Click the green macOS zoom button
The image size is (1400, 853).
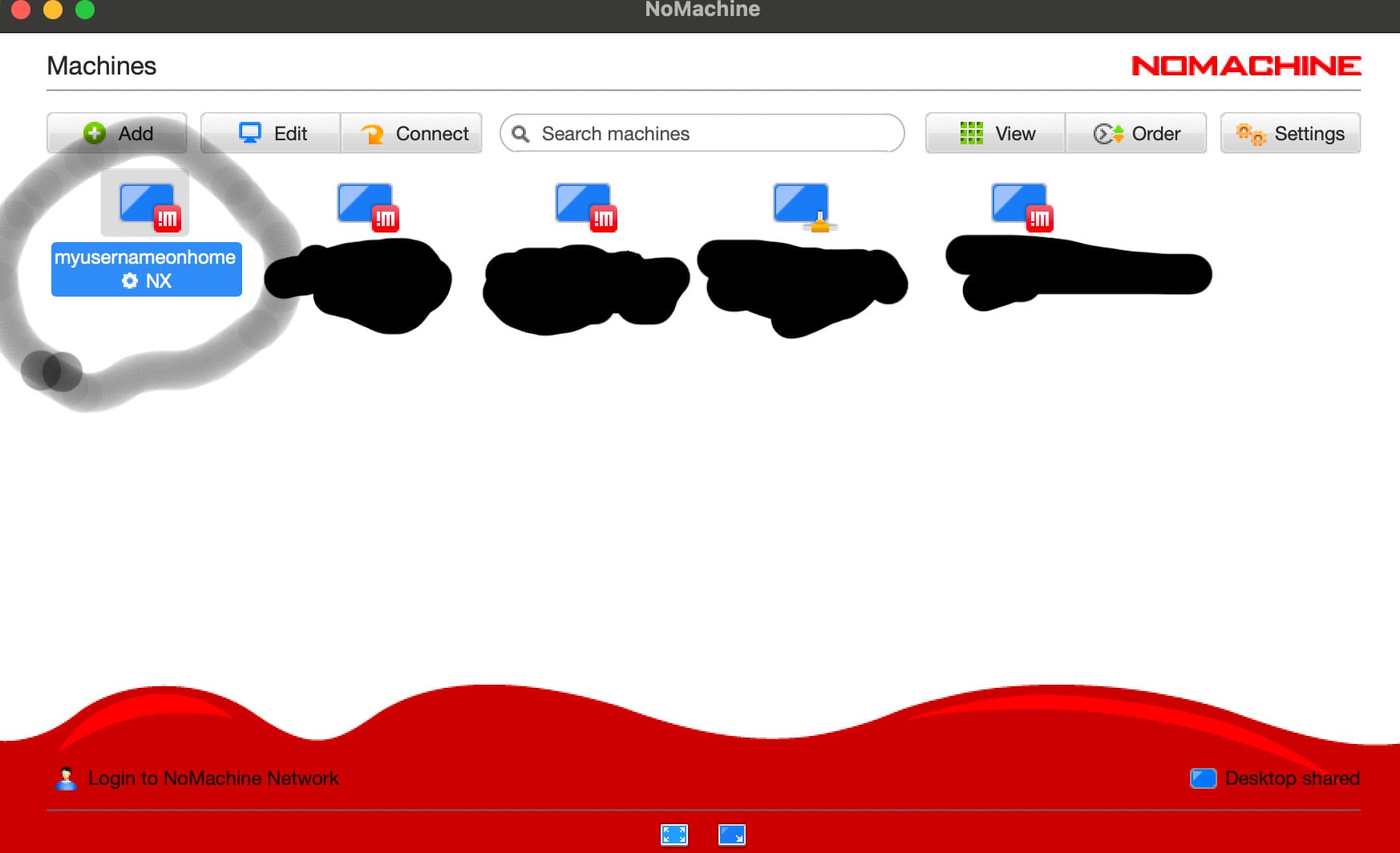(85, 10)
